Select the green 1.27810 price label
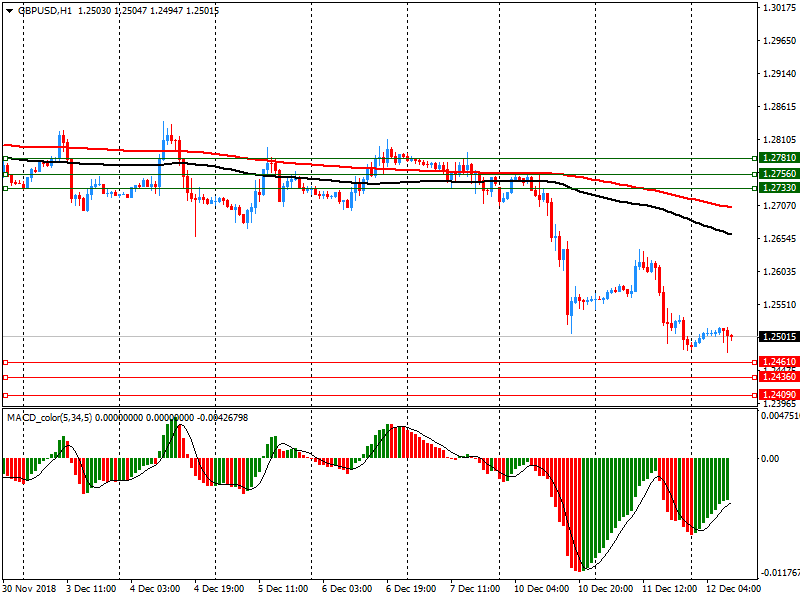This screenshot has height=600, width=800. click(778, 158)
